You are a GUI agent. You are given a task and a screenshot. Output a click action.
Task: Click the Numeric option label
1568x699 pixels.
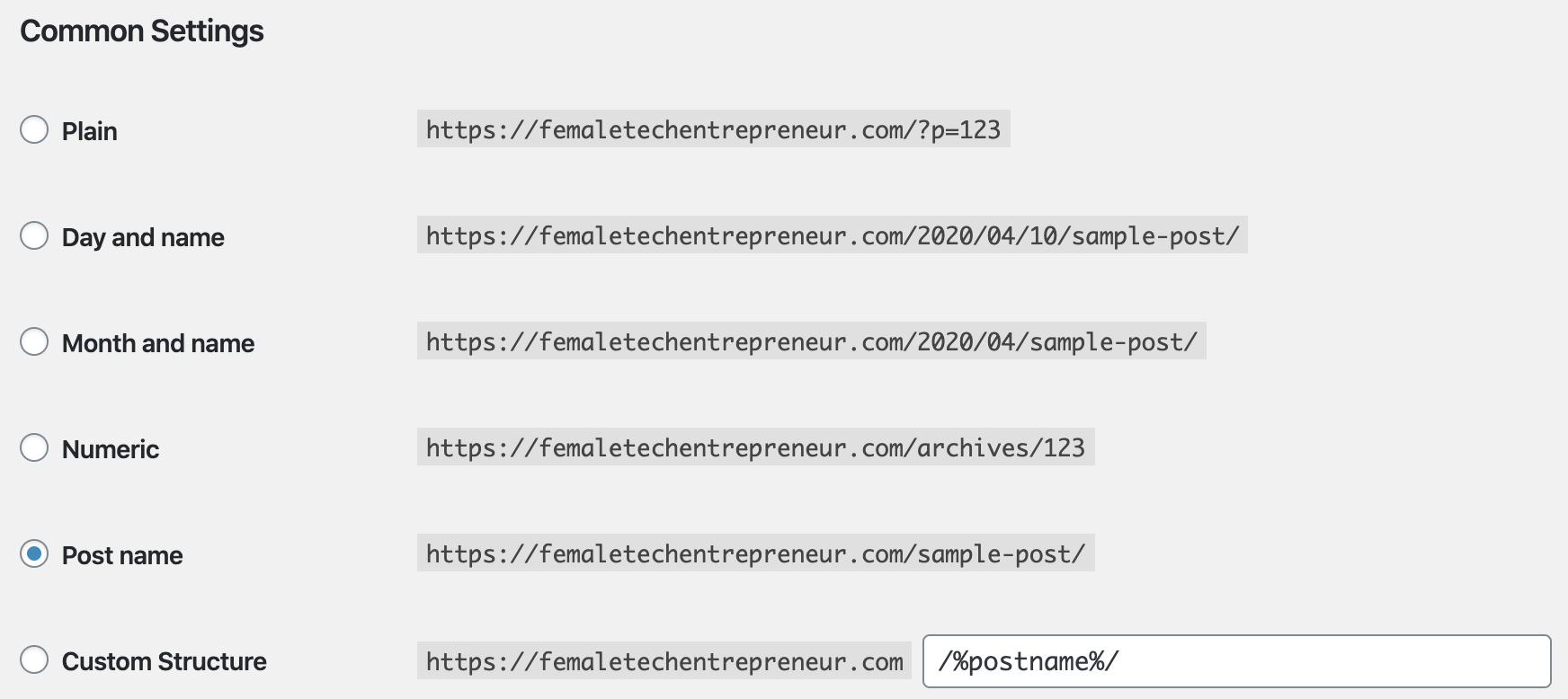[x=111, y=449]
